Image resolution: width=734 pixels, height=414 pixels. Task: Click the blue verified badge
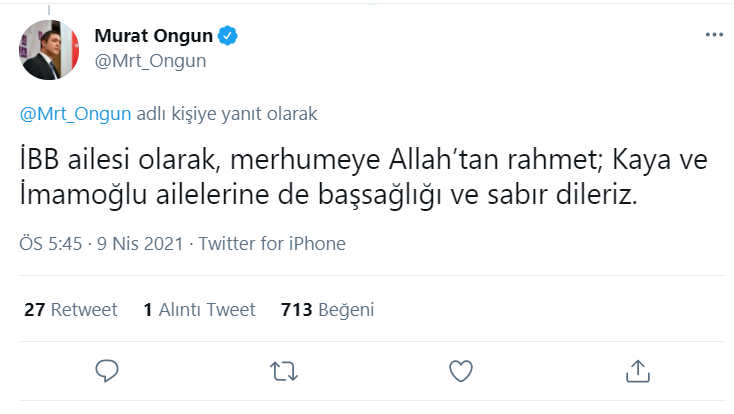[229, 37]
